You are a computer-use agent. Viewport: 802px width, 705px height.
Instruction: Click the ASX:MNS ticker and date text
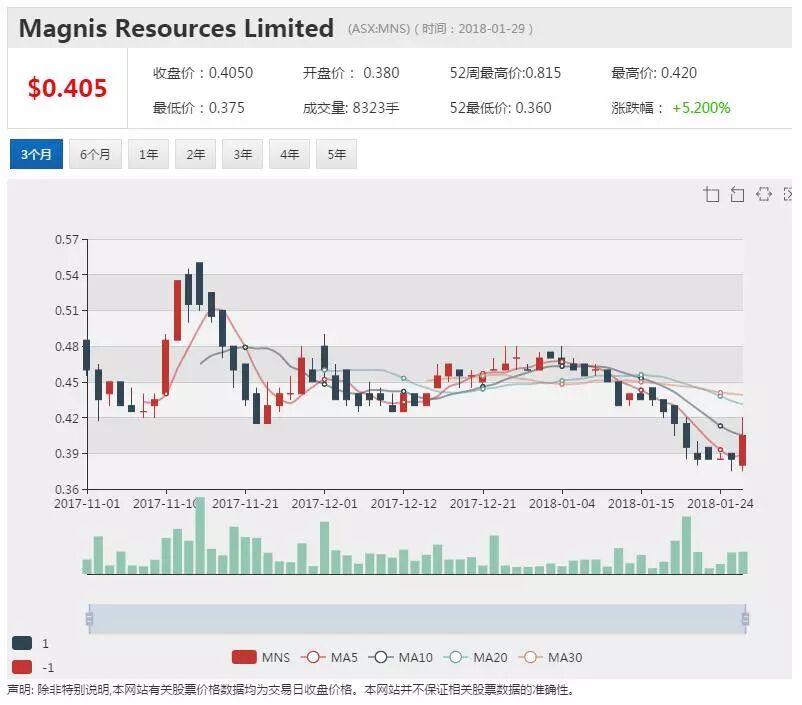coord(440,29)
